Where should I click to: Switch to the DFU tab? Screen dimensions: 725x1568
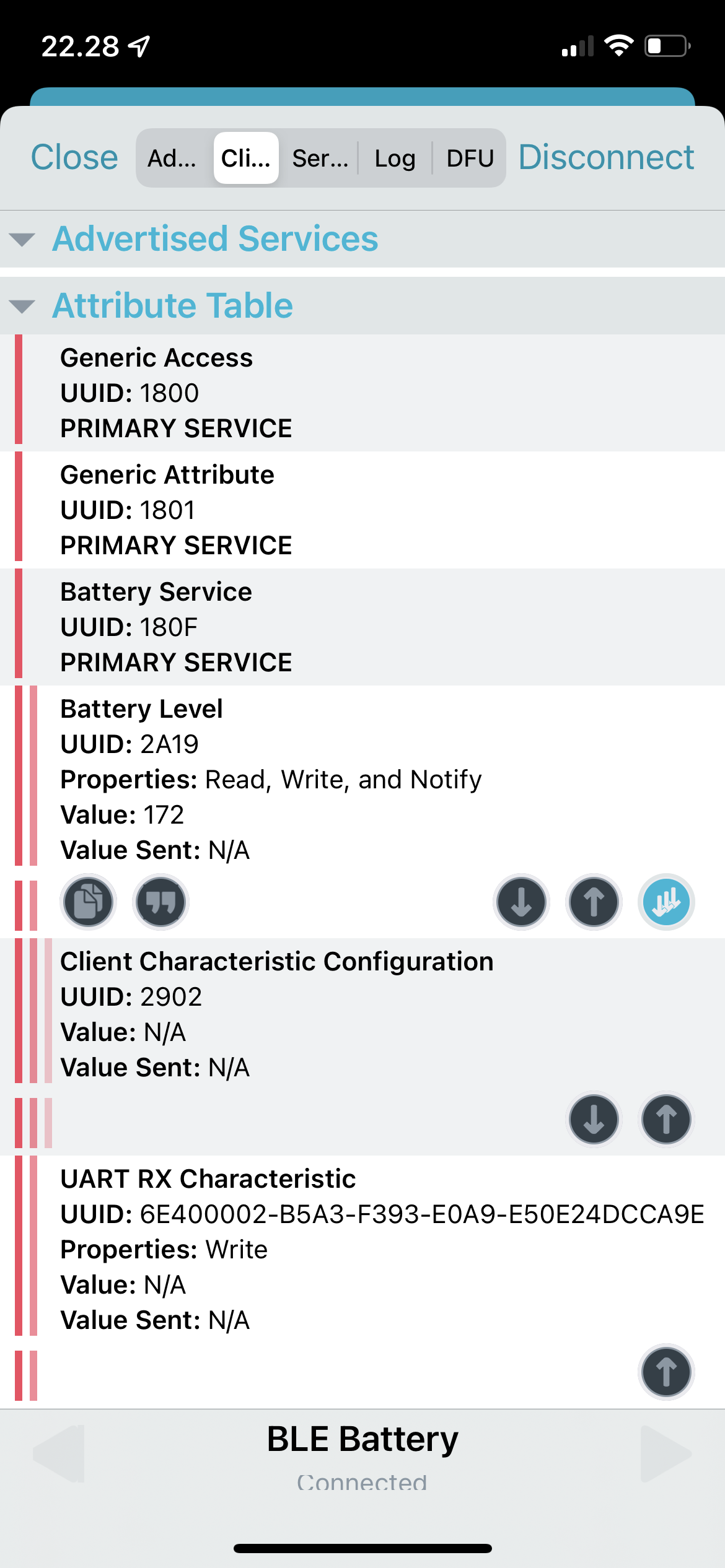pyautogui.click(x=470, y=158)
